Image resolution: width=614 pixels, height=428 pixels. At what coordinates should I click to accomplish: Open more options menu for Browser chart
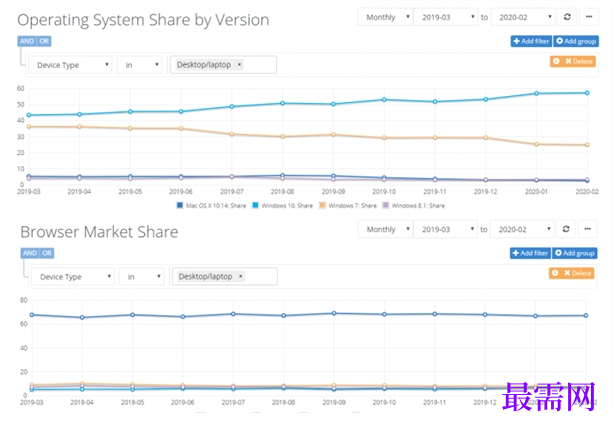pyautogui.click(x=587, y=229)
